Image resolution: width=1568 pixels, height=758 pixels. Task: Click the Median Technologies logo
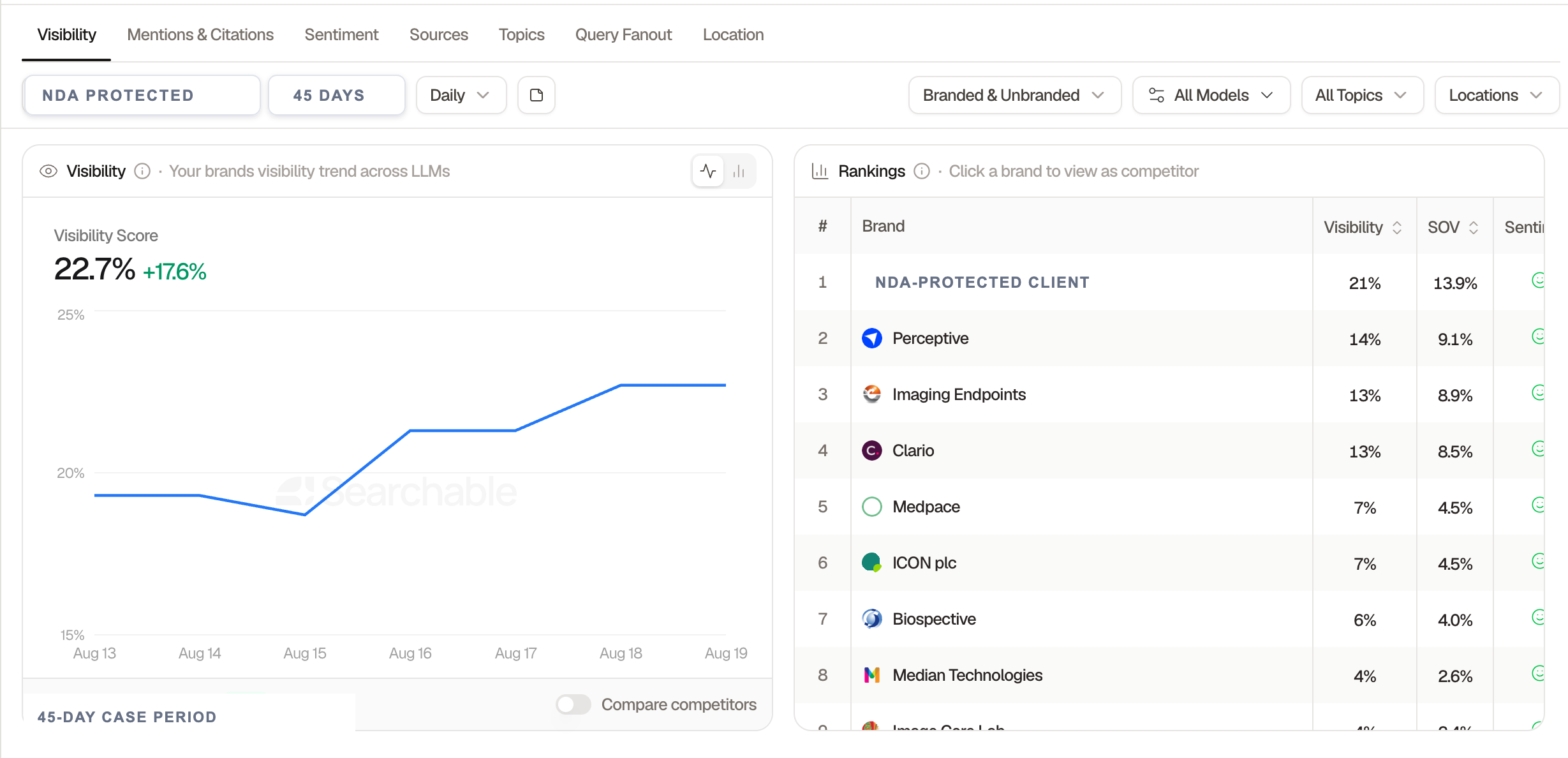click(x=872, y=675)
